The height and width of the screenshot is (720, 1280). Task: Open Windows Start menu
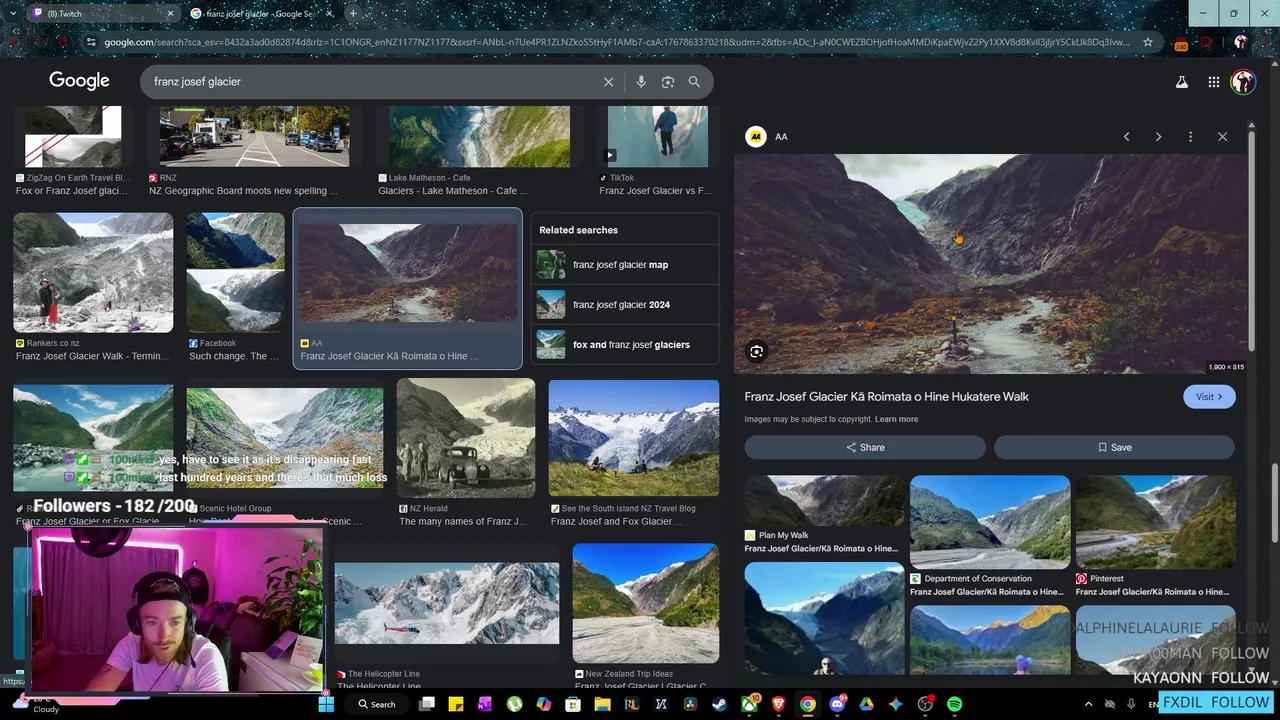[x=326, y=704]
